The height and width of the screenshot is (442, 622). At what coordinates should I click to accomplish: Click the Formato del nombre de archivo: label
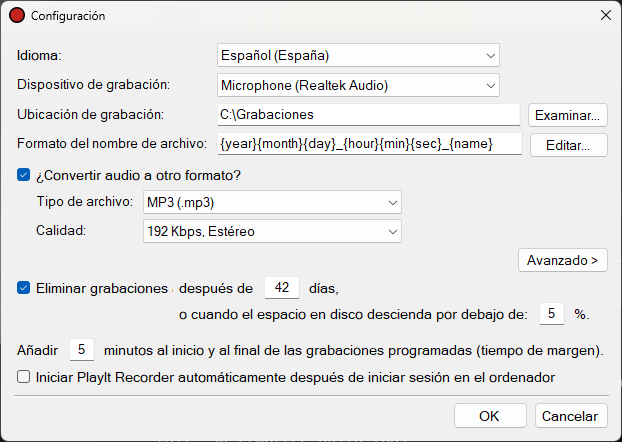(112, 143)
